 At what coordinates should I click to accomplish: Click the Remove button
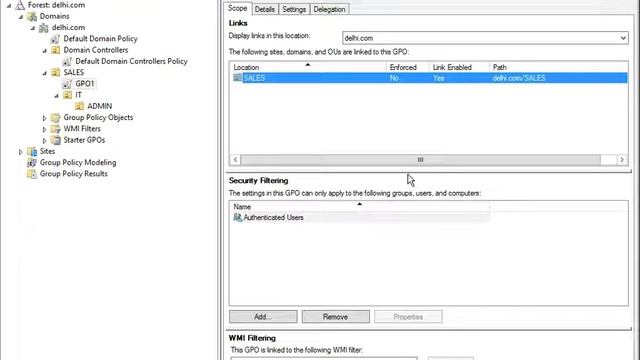[x=336, y=317]
